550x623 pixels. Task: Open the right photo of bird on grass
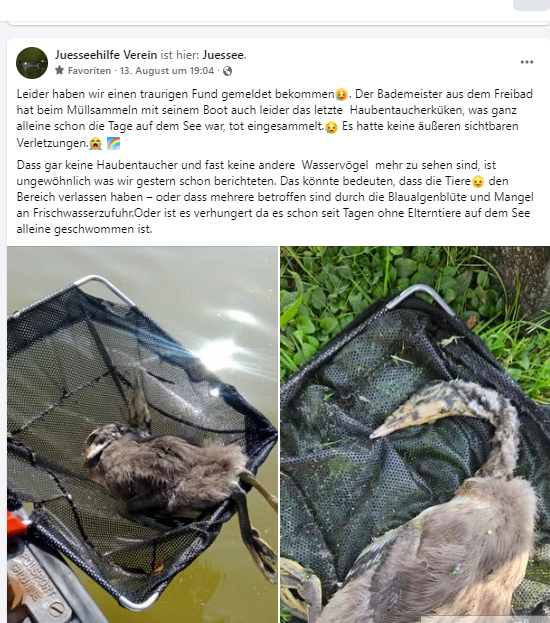click(x=415, y=434)
